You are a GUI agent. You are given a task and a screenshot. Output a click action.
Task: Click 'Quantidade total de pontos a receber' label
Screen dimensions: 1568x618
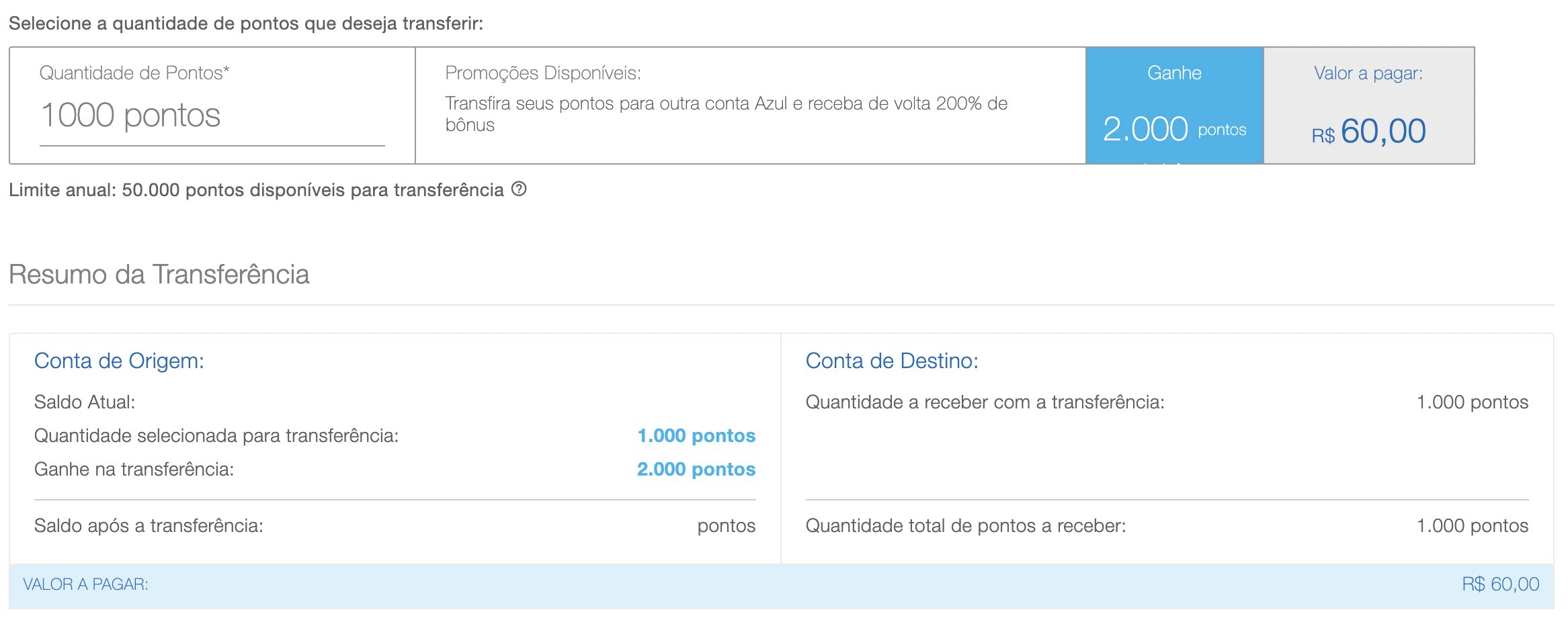click(966, 526)
